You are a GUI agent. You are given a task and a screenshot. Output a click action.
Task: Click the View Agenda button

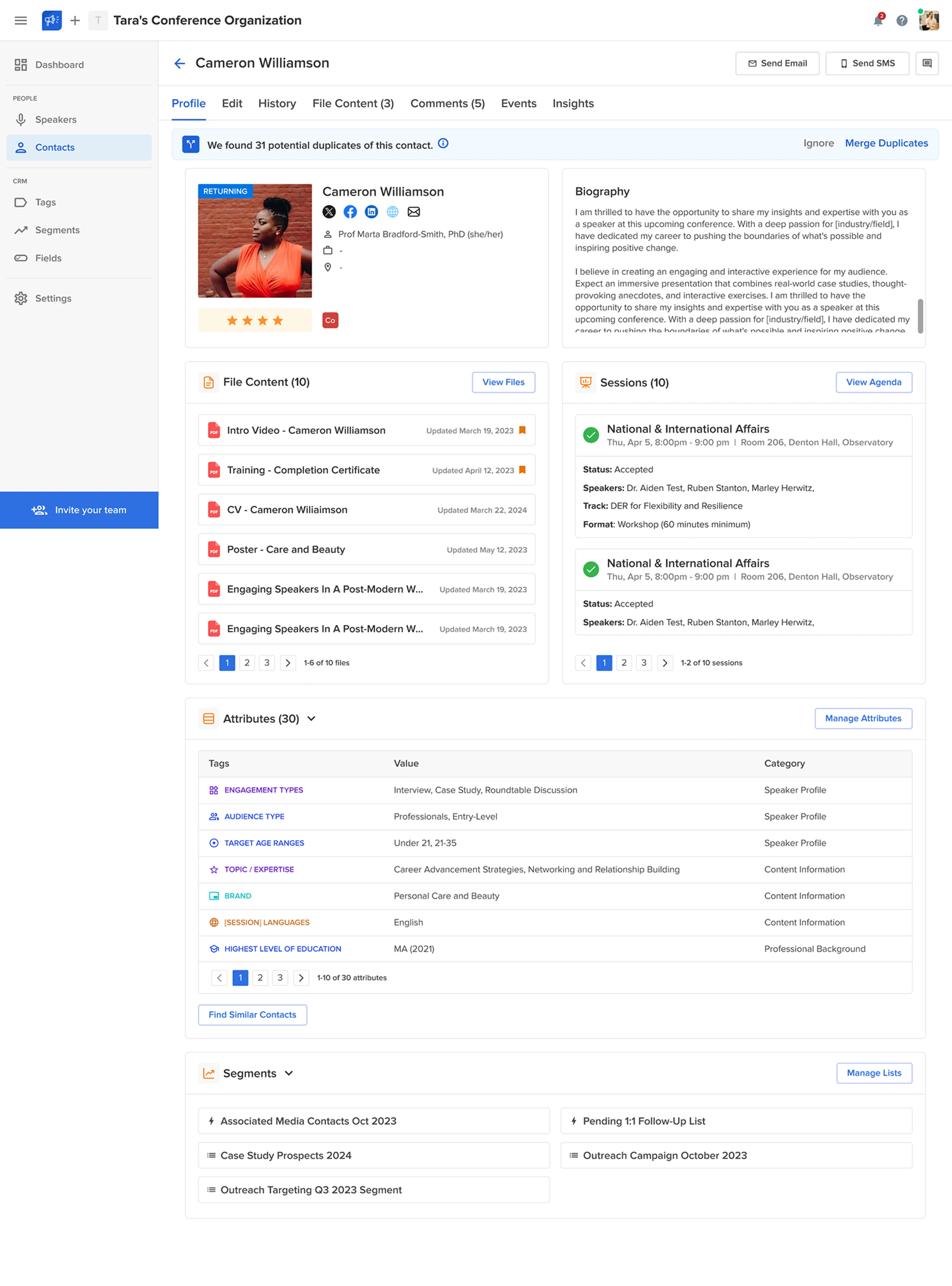click(x=874, y=382)
